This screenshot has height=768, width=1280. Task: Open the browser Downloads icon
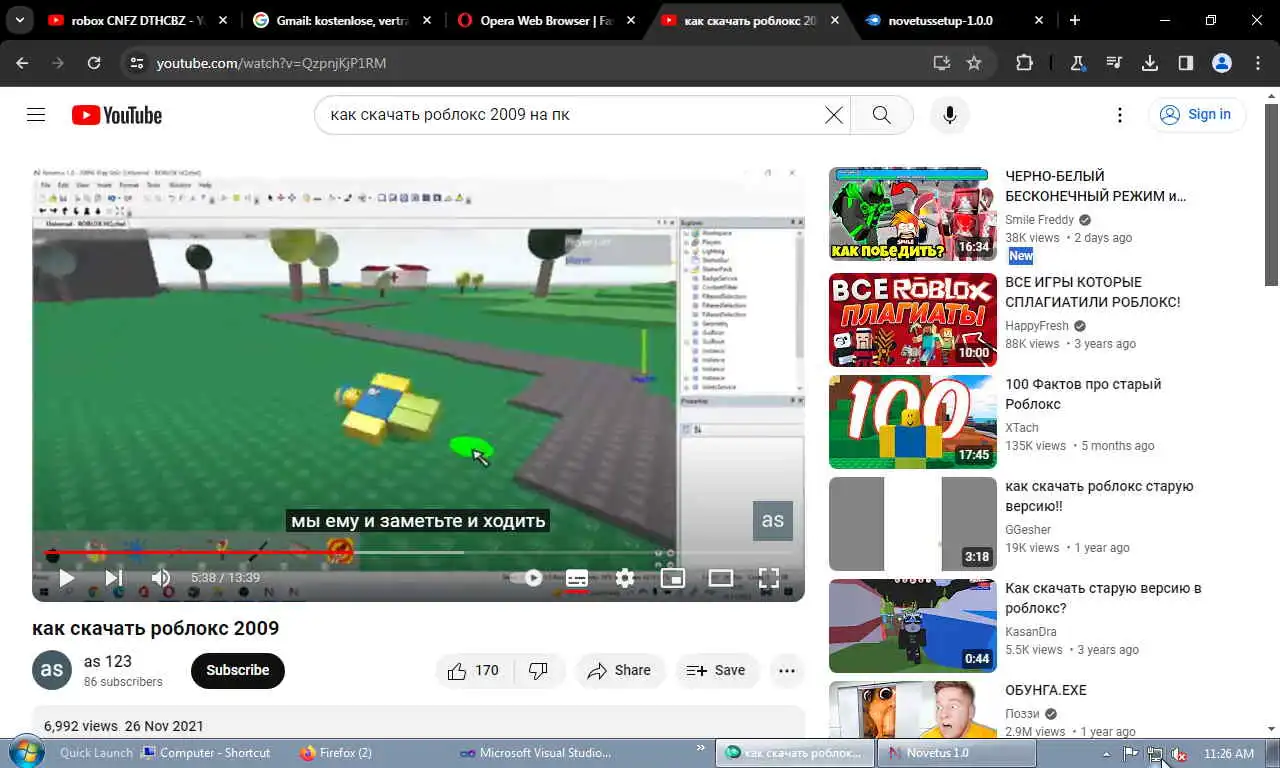pyautogui.click(x=1150, y=63)
